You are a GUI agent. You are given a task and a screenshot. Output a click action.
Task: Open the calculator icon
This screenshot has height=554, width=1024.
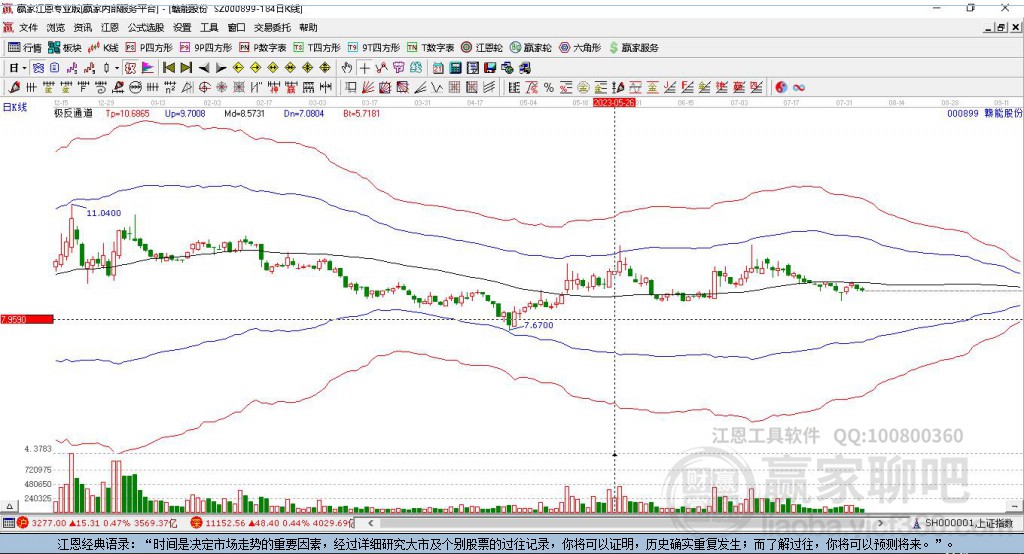click(455, 68)
